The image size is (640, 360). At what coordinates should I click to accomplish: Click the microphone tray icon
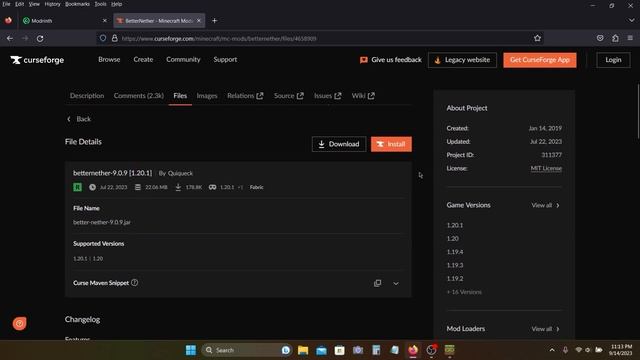(565, 350)
